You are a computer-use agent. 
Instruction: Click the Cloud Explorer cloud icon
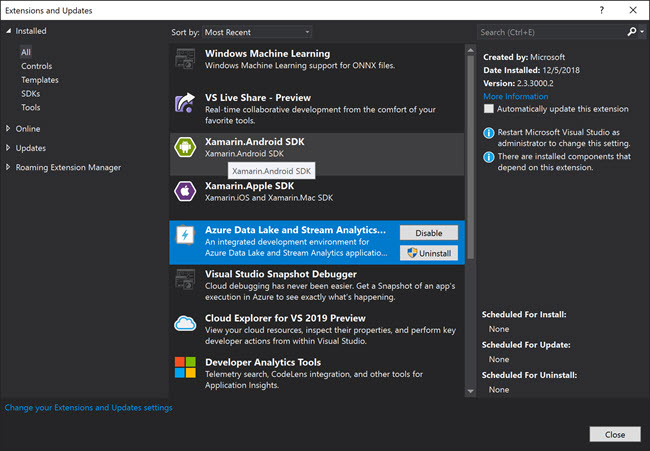click(x=185, y=323)
